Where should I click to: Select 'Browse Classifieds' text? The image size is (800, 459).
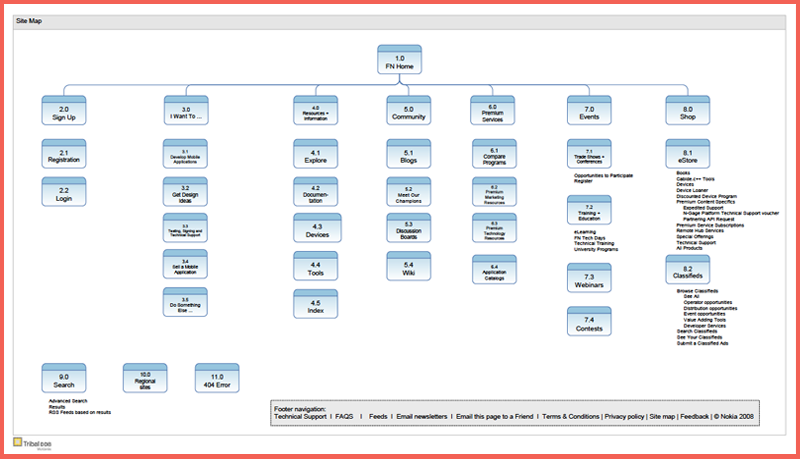coord(697,291)
